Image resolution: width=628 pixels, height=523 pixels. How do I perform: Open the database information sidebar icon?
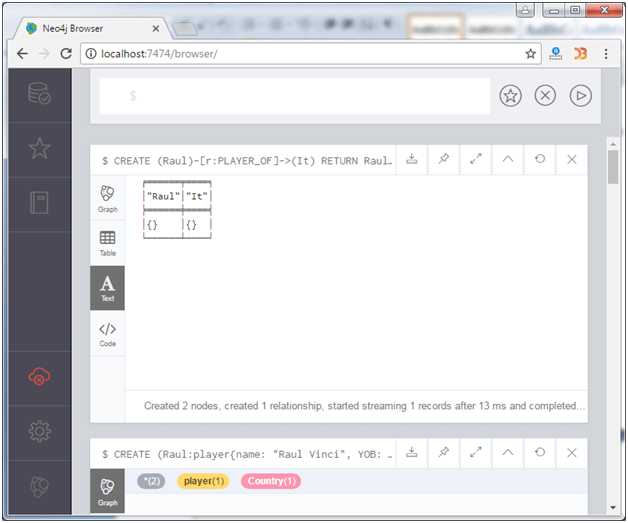pos(39,94)
